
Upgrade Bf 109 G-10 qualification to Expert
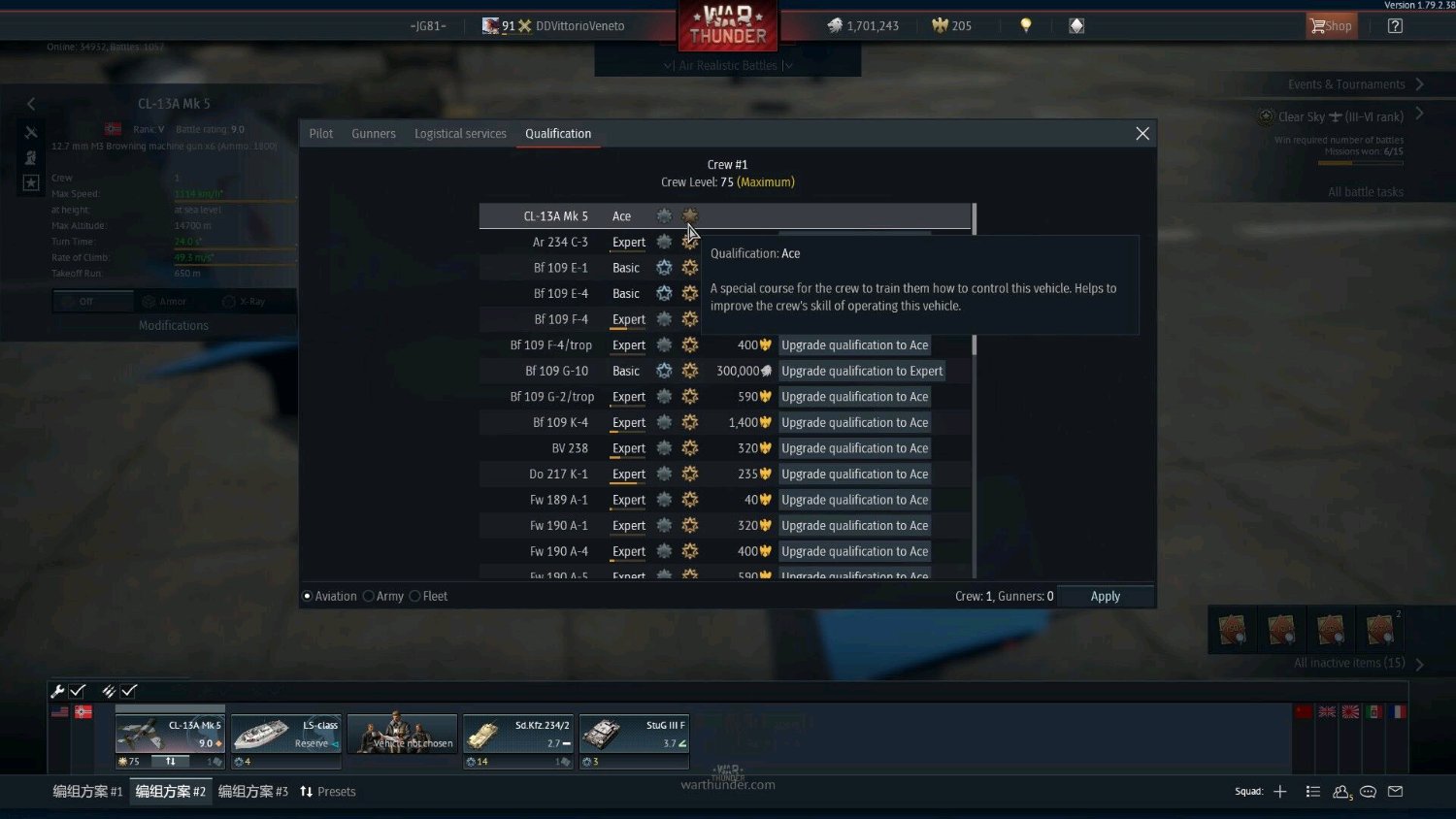(x=862, y=371)
